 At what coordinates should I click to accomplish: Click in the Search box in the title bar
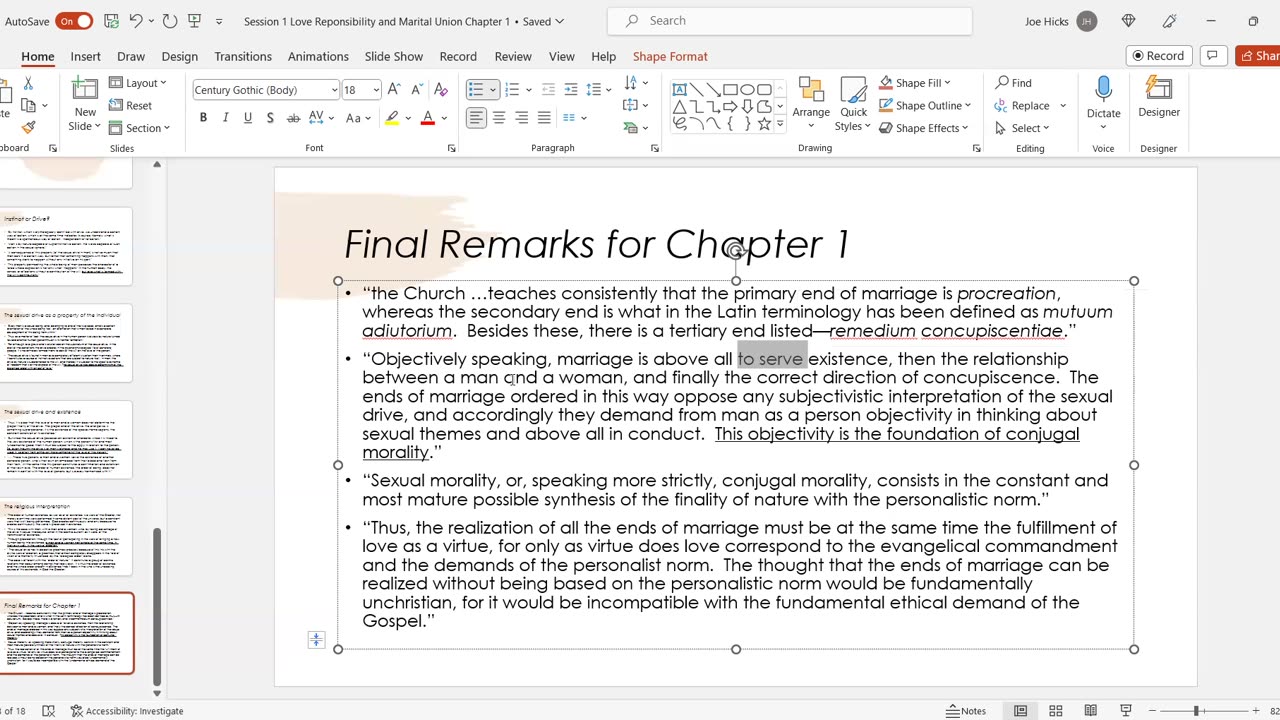coord(789,21)
